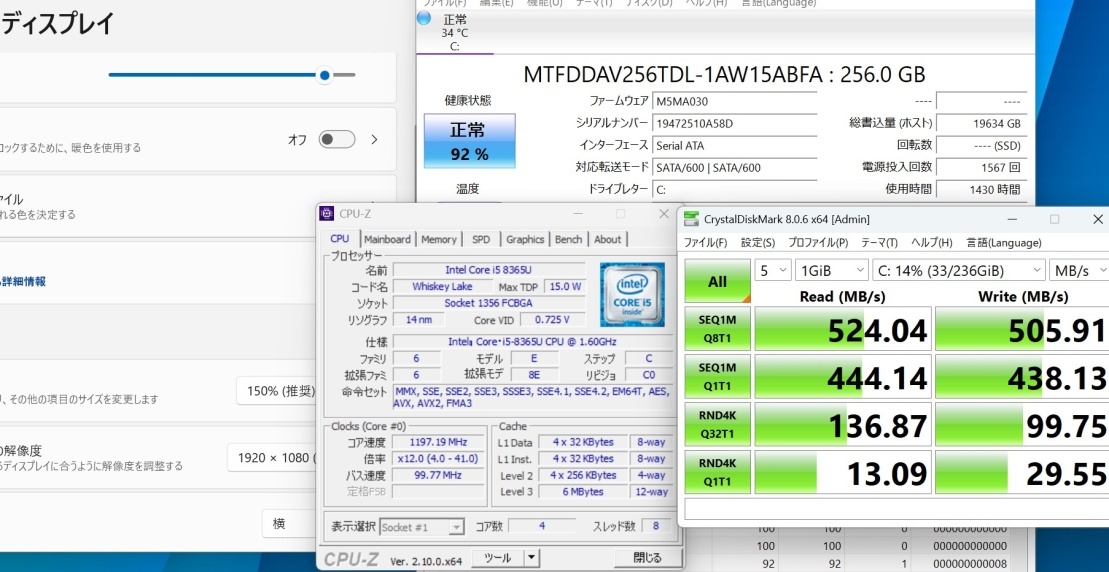Click the MTFDDAV256TDL-1AW15ABFA drive model heading
1109x572 pixels.
[x=724, y=75]
